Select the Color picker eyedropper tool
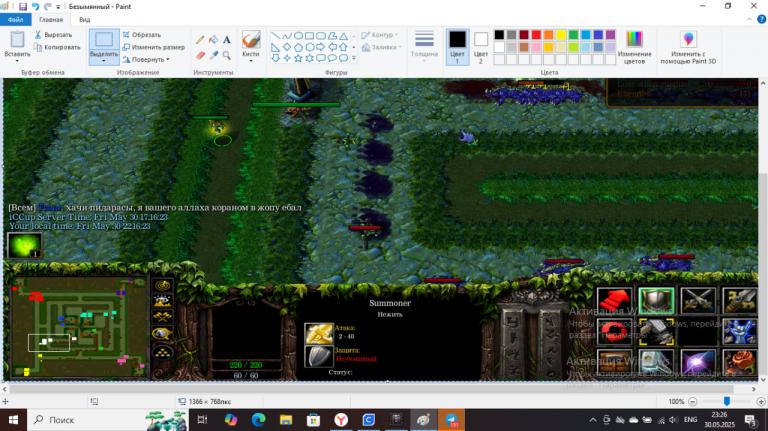Screen dimensions: 768x431 (x=214, y=55)
